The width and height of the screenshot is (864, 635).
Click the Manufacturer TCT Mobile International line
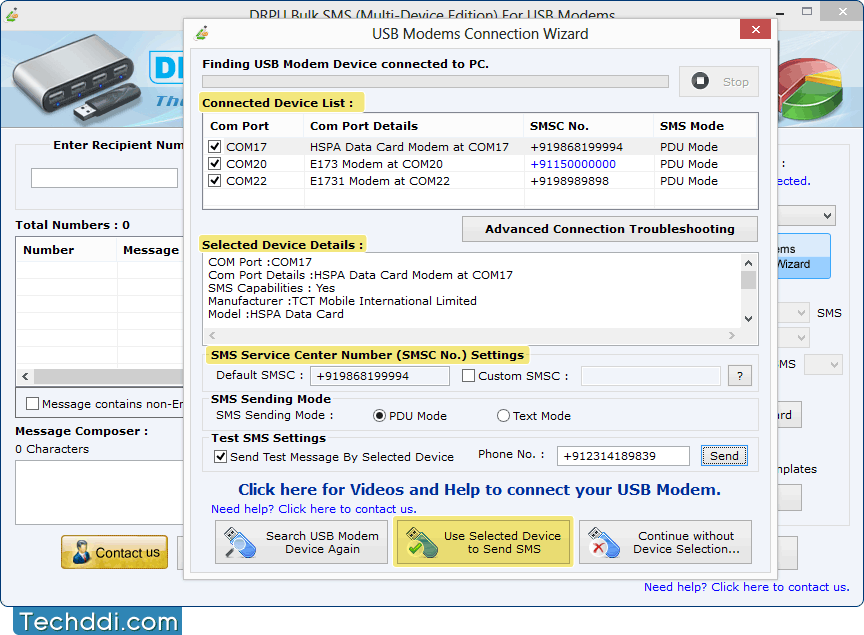pyautogui.click(x=342, y=301)
